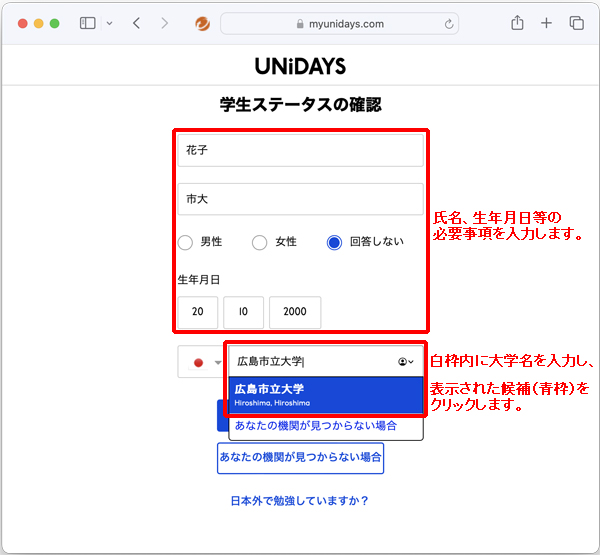Click the birth year field showing 2000

[295, 312]
